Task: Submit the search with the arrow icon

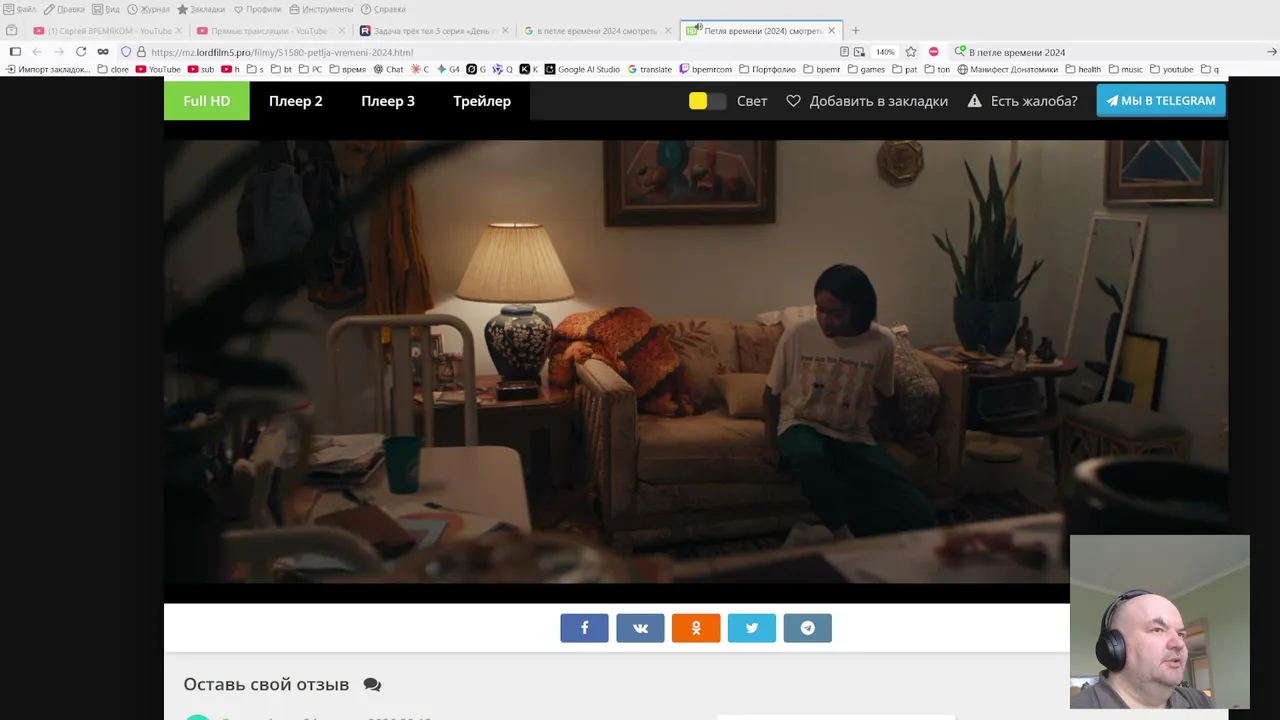Action: 1272,52
